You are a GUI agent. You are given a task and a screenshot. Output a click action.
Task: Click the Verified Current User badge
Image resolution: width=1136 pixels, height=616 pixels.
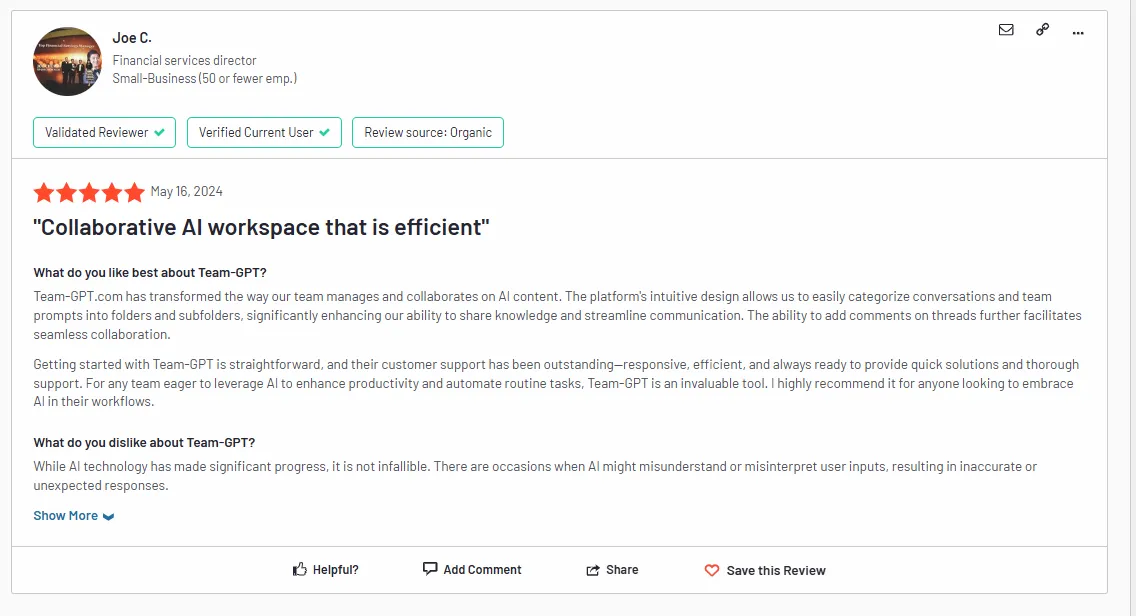[x=264, y=133]
